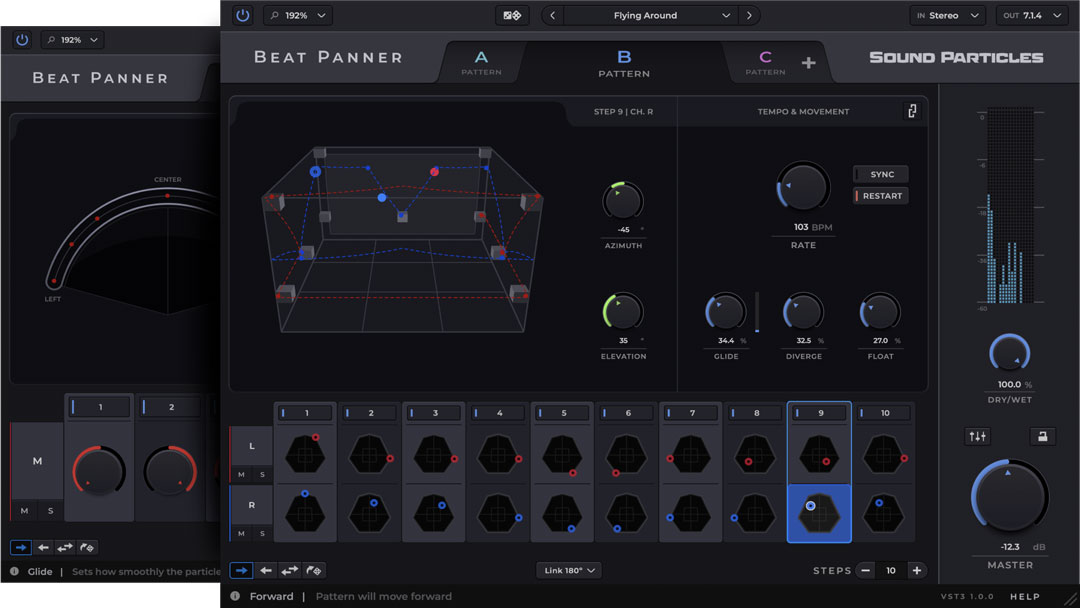1080x608 pixels.
Task: Click step 10 header button
Action: (x=884, y=413)
